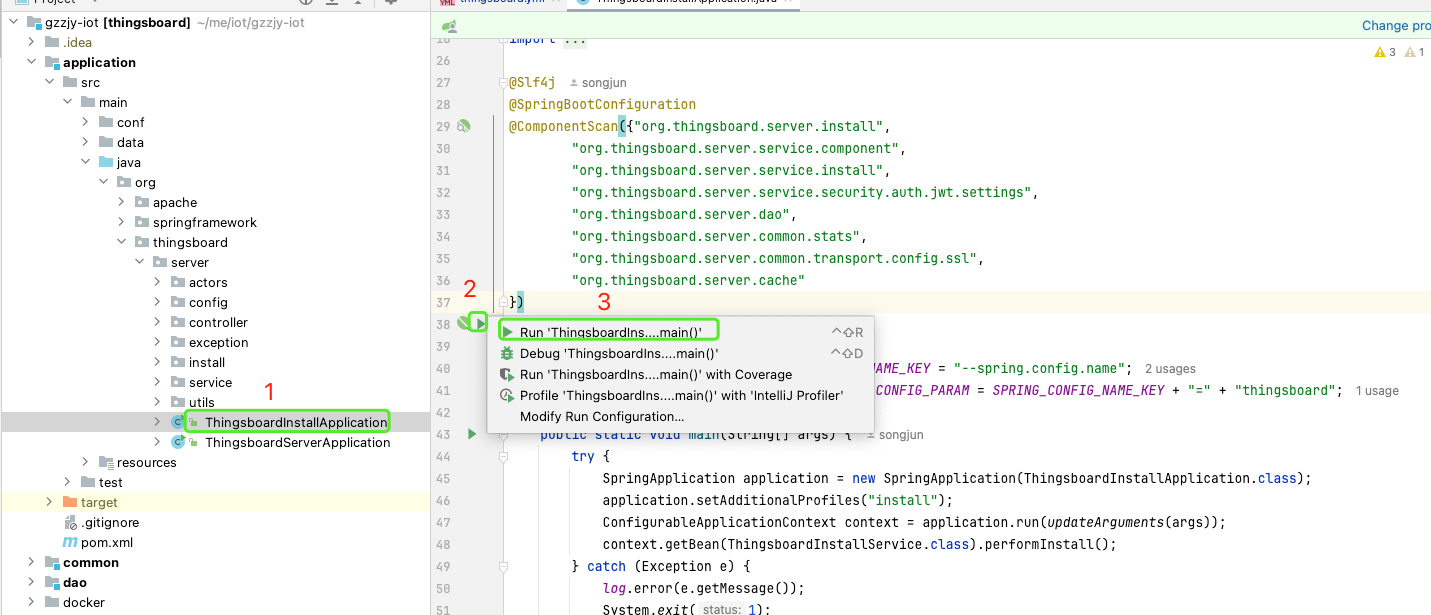Select the springframework package

(205, 222)
